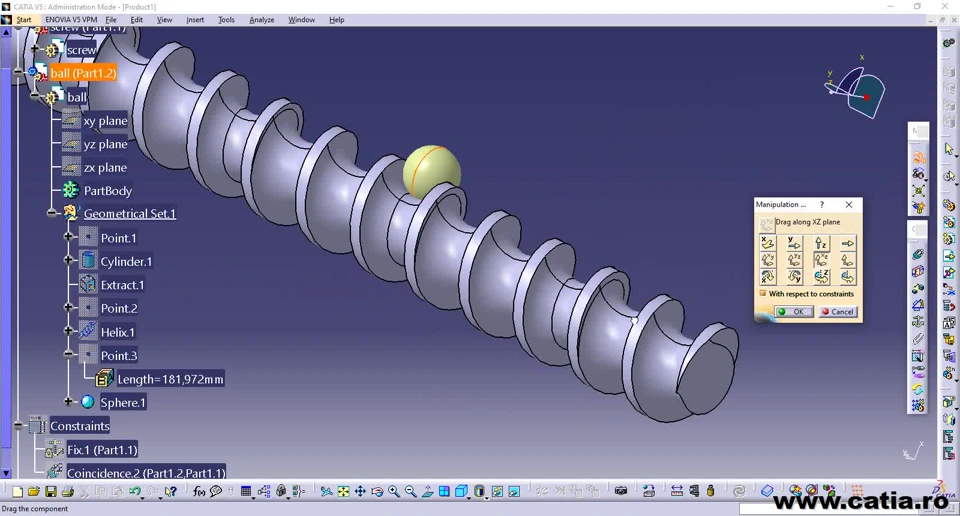Click the Normal View icon
The image size is (960, 516).
pyautogui.click(x=427, y=491)
